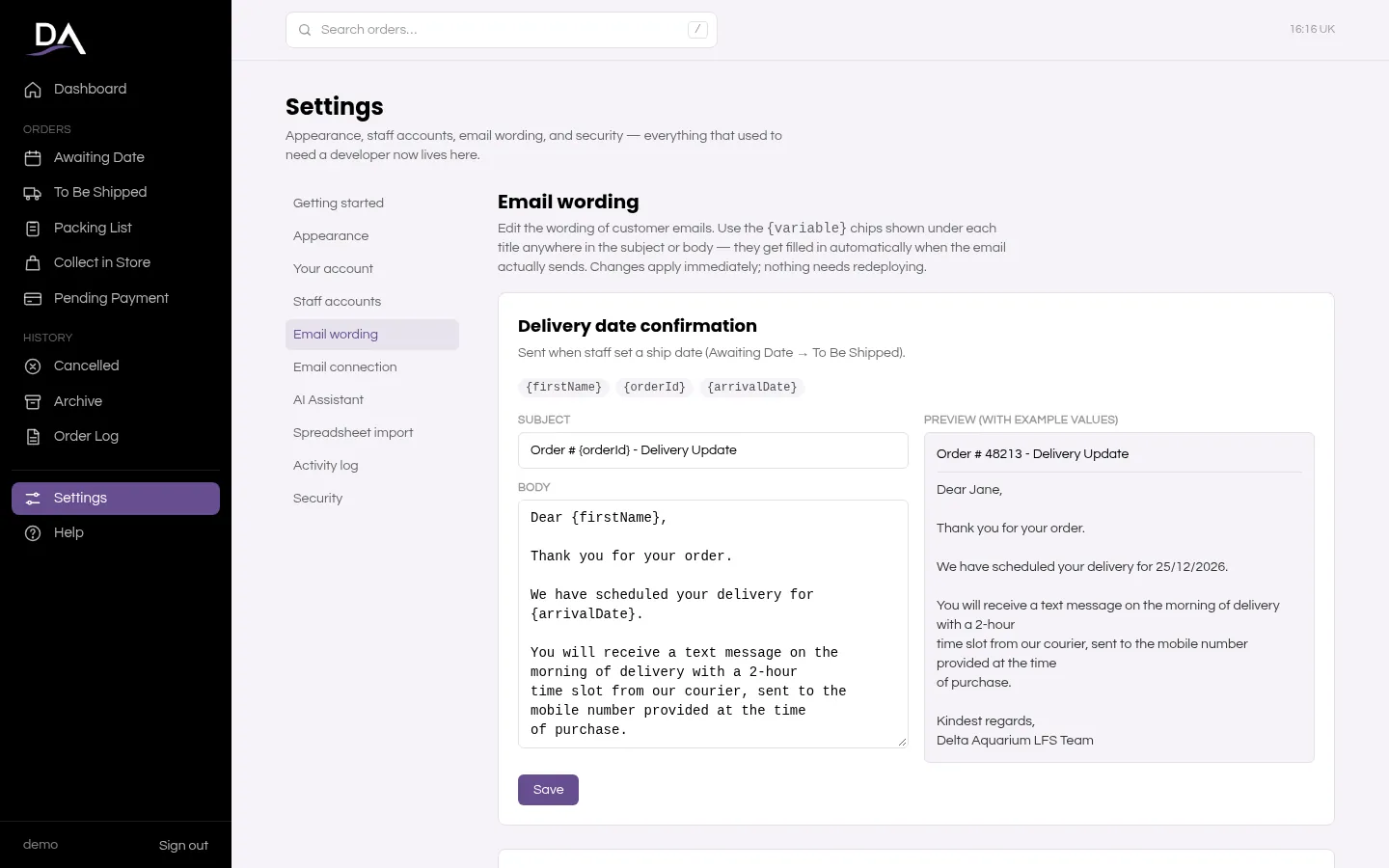1389x868 pixels.
Task: Click the Pending Payment card icon
Action: tap(33, 299)
